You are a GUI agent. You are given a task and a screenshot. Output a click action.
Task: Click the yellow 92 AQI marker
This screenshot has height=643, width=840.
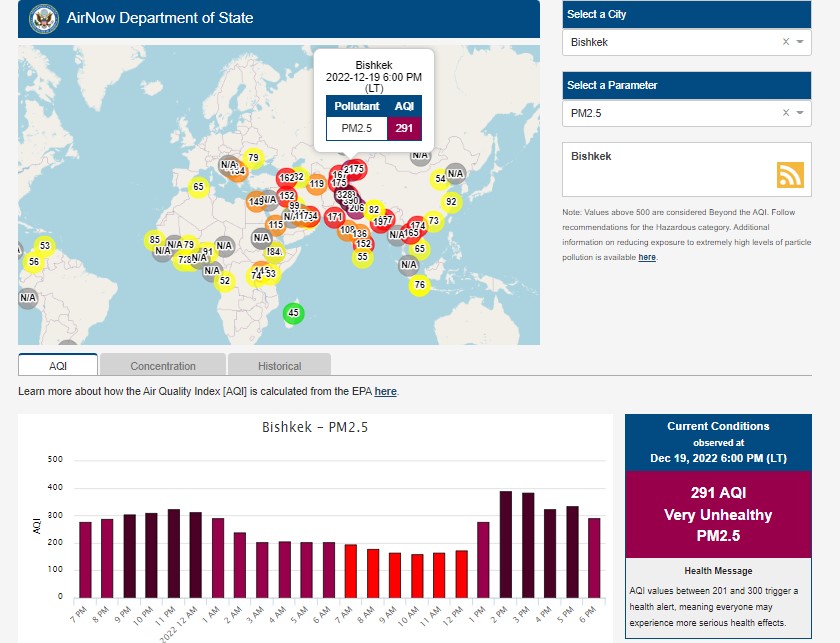pos(451,202)
